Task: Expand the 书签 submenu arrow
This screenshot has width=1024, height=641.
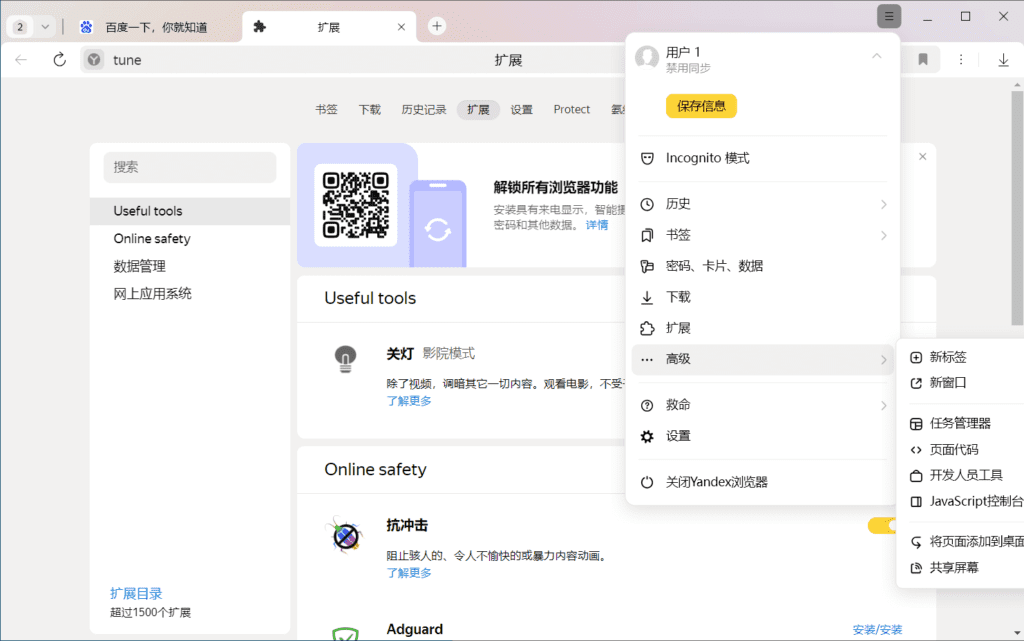Action: 883,236
